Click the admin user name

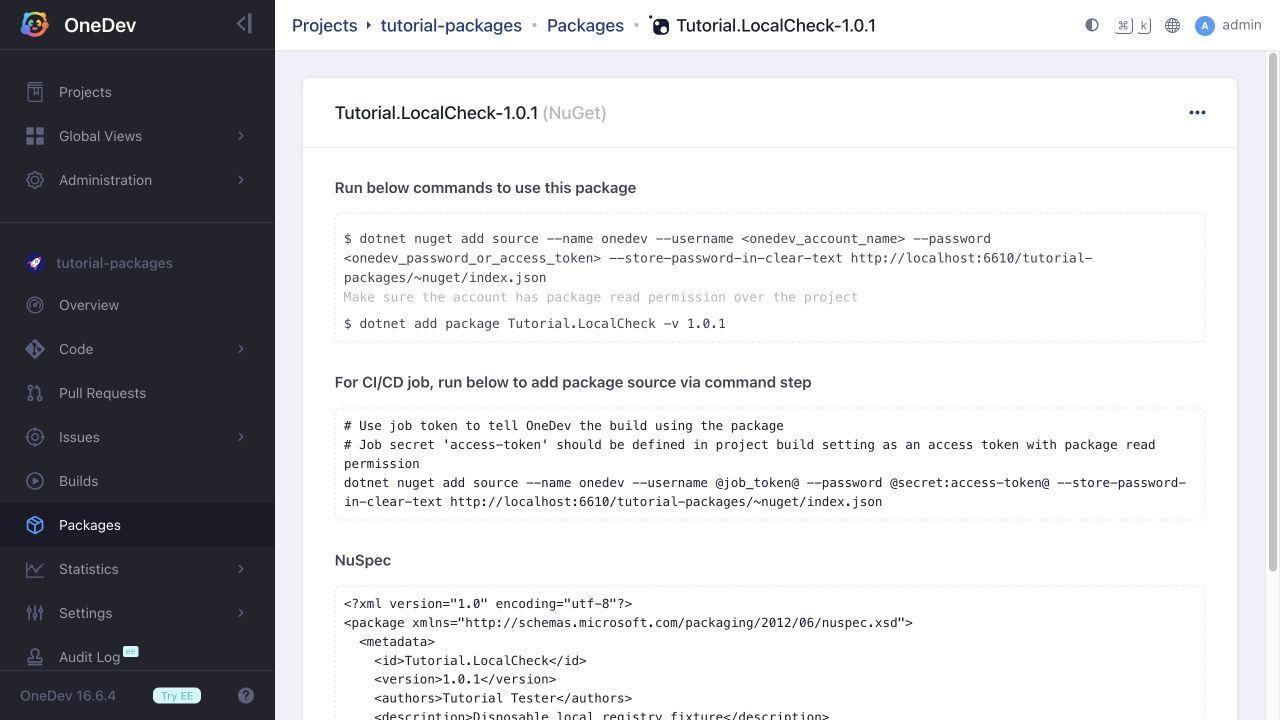tap(1242, 25)
